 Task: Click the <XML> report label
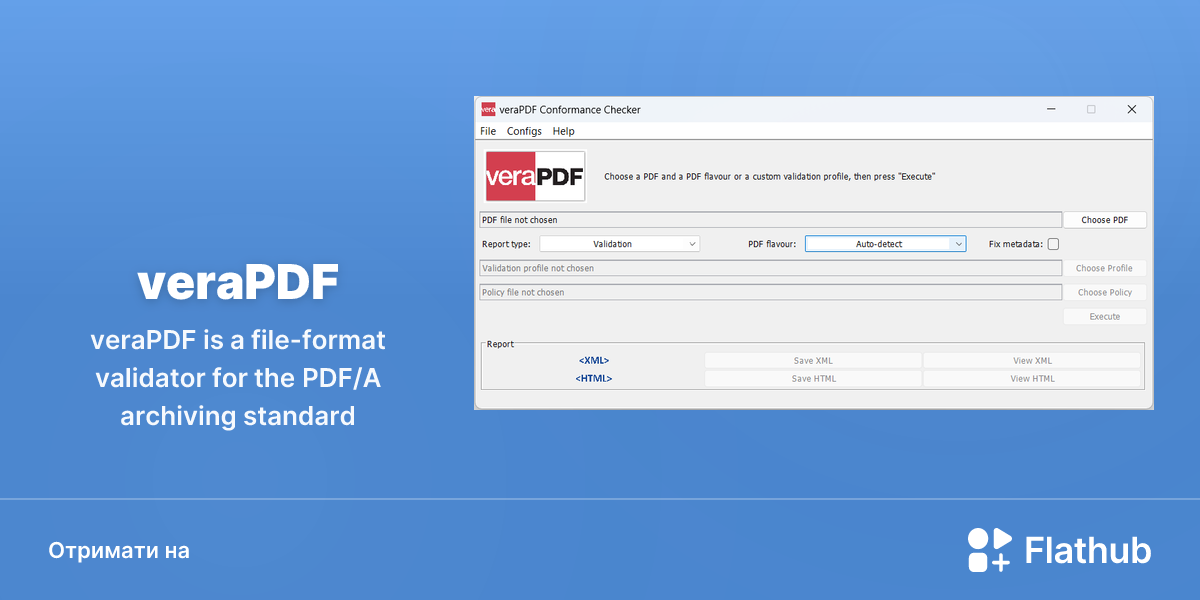[x=593, y=361]
